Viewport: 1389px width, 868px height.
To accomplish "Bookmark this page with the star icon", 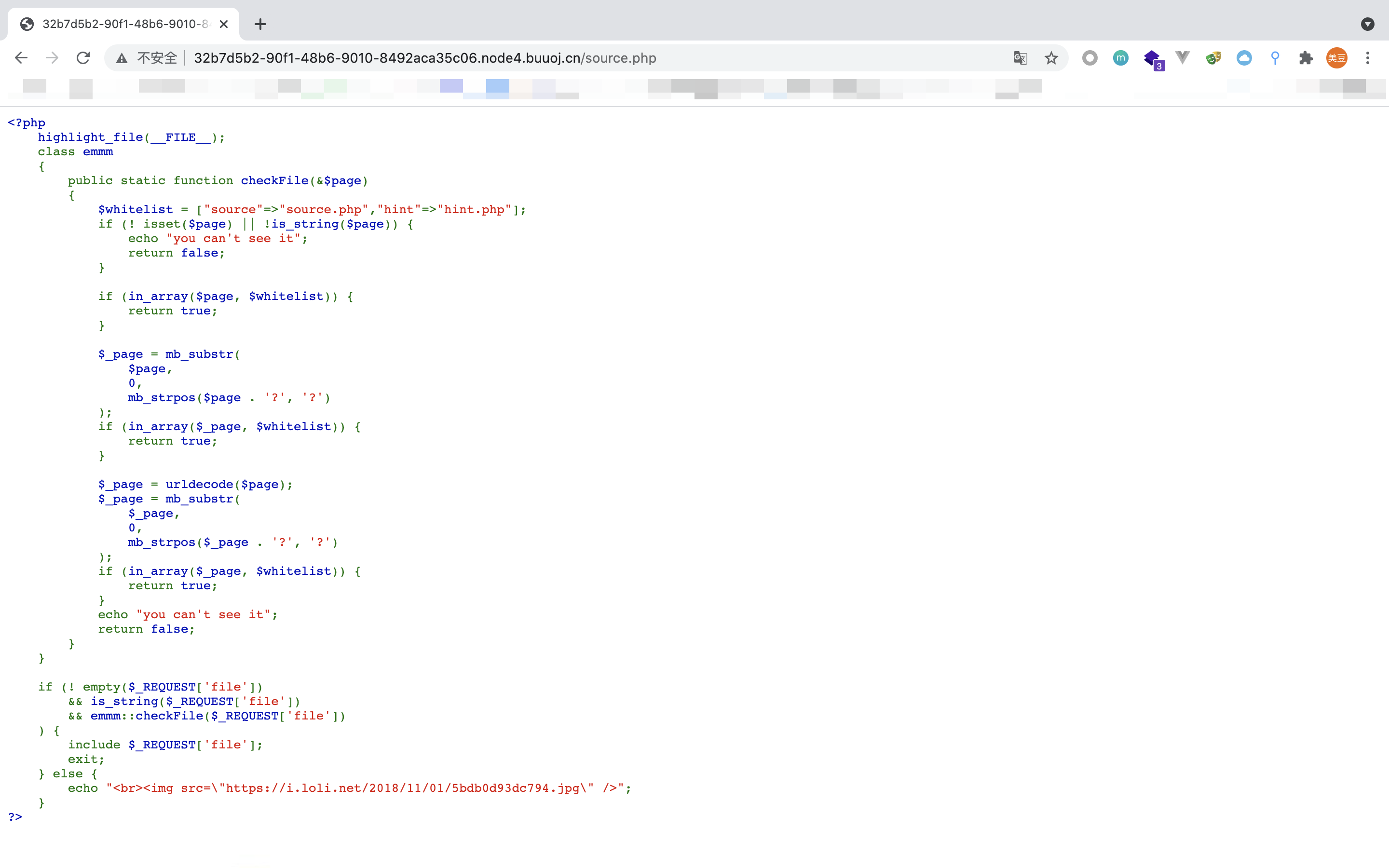I will pyautogui.click(x=1051, y=58).
